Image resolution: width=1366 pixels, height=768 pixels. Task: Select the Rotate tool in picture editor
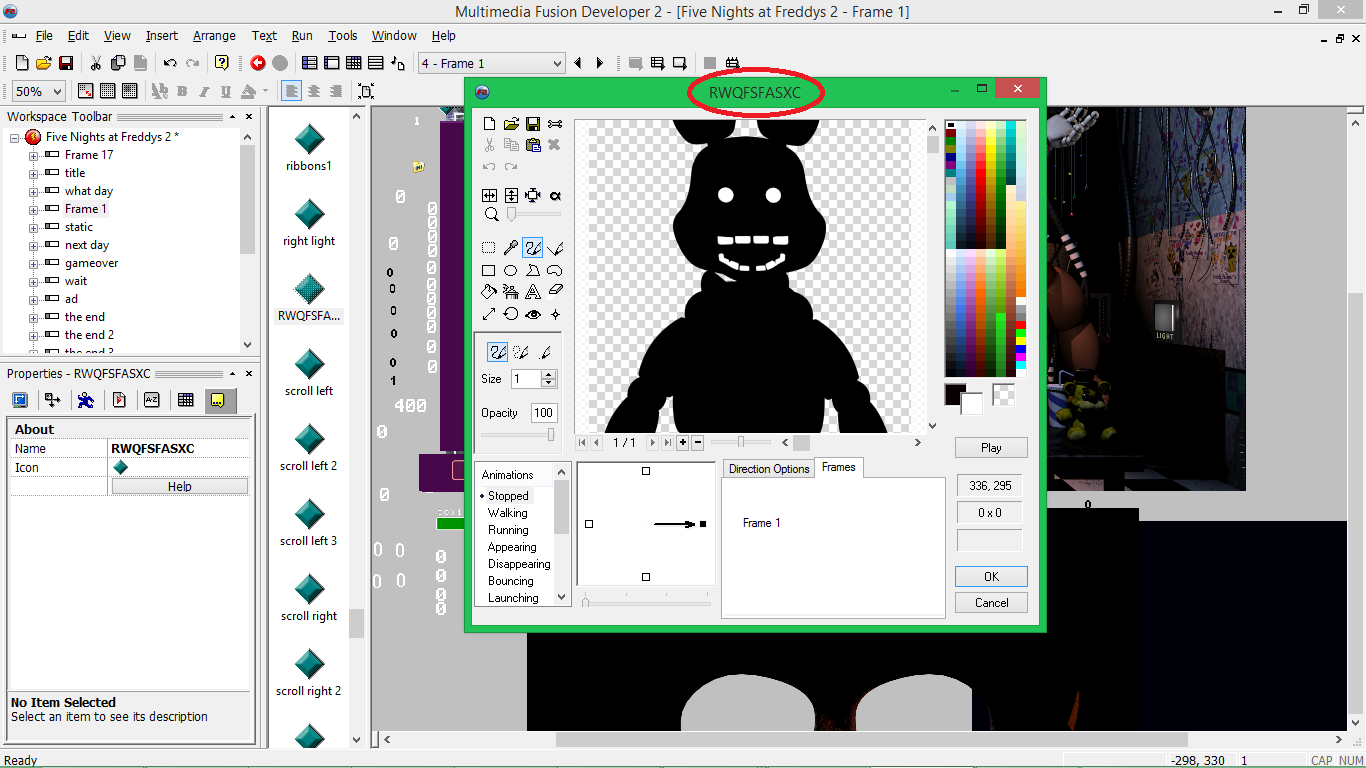pos(511,314)
